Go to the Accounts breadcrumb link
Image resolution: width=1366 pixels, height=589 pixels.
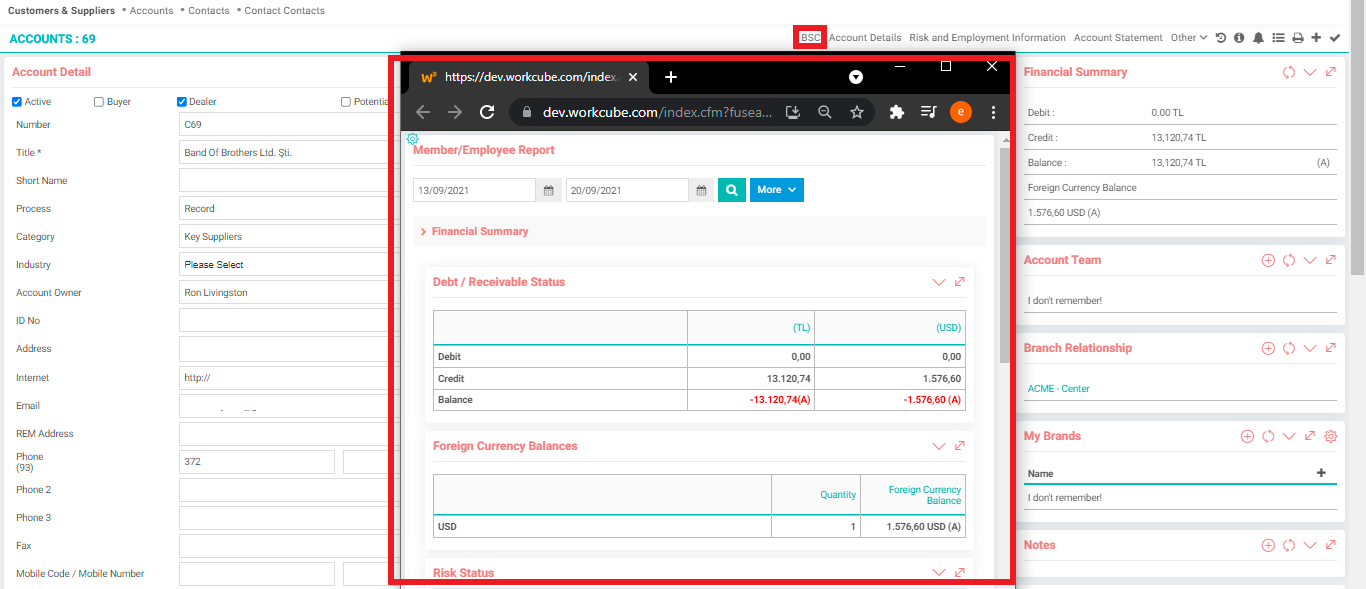tap(152, 11)
